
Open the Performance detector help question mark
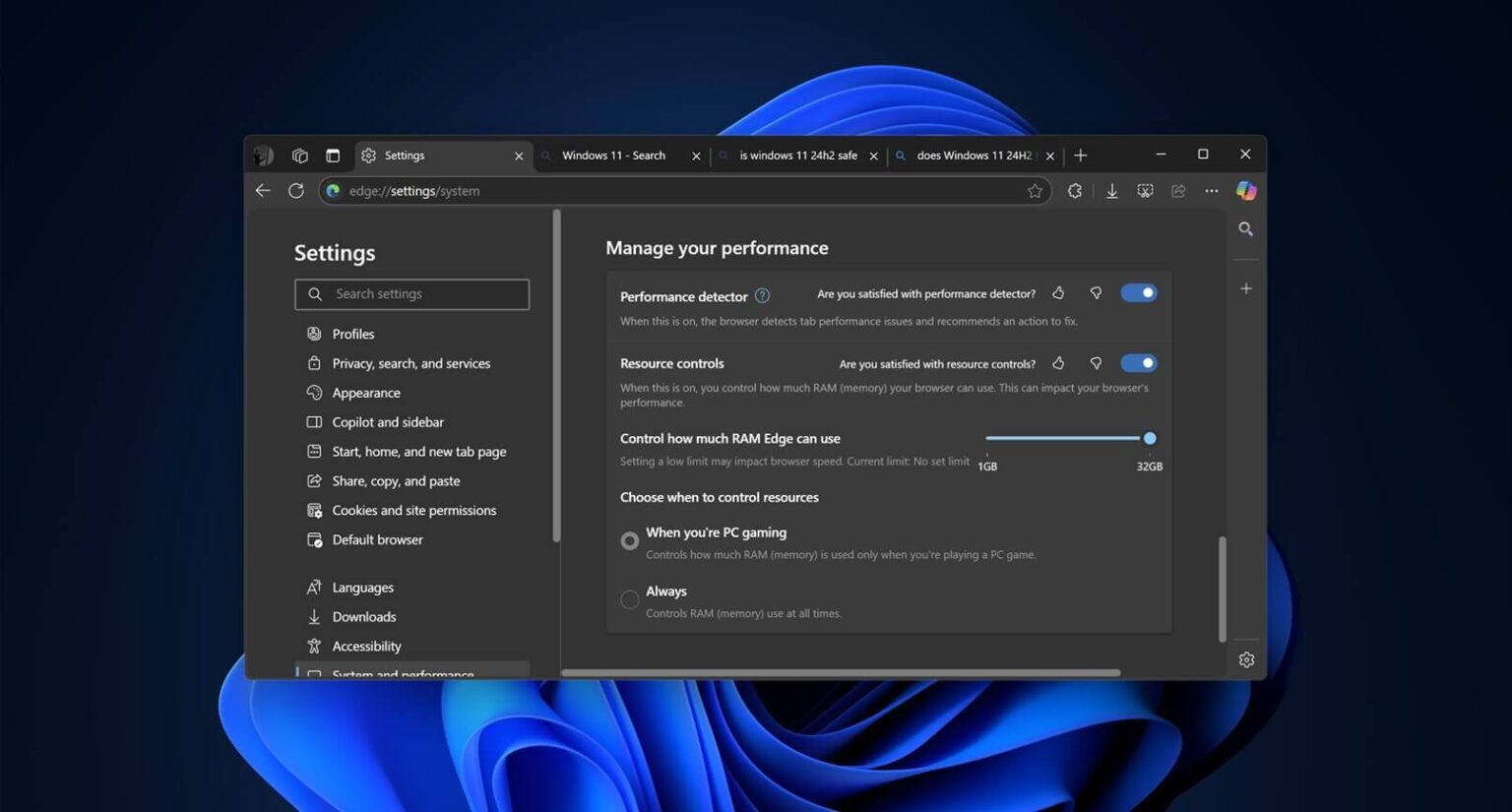point(762,295)
